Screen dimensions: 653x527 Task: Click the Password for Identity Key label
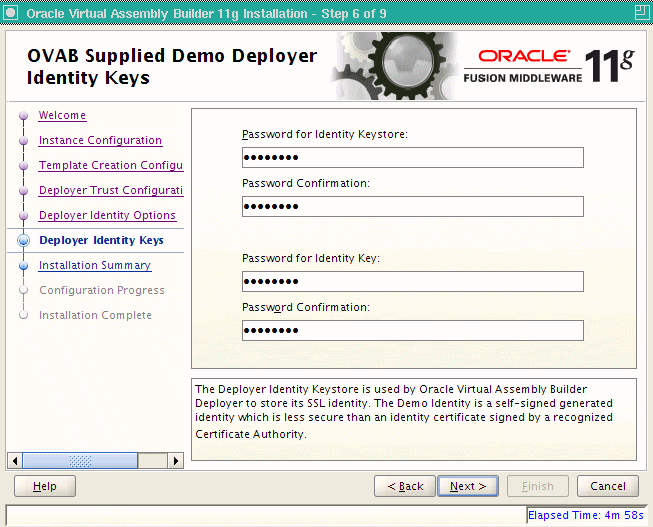[311, 258]
